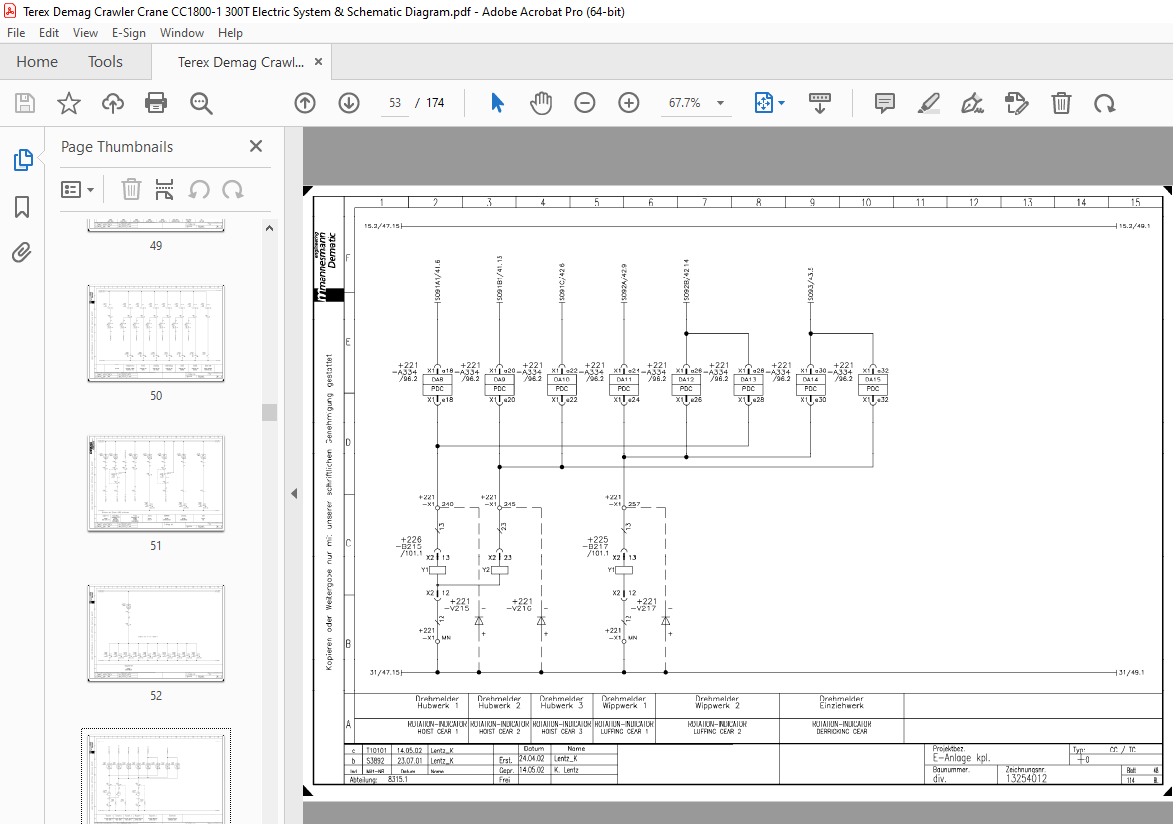1173x824 pixels.
Task: Click the fit page view icon
Action: point(763,103)
